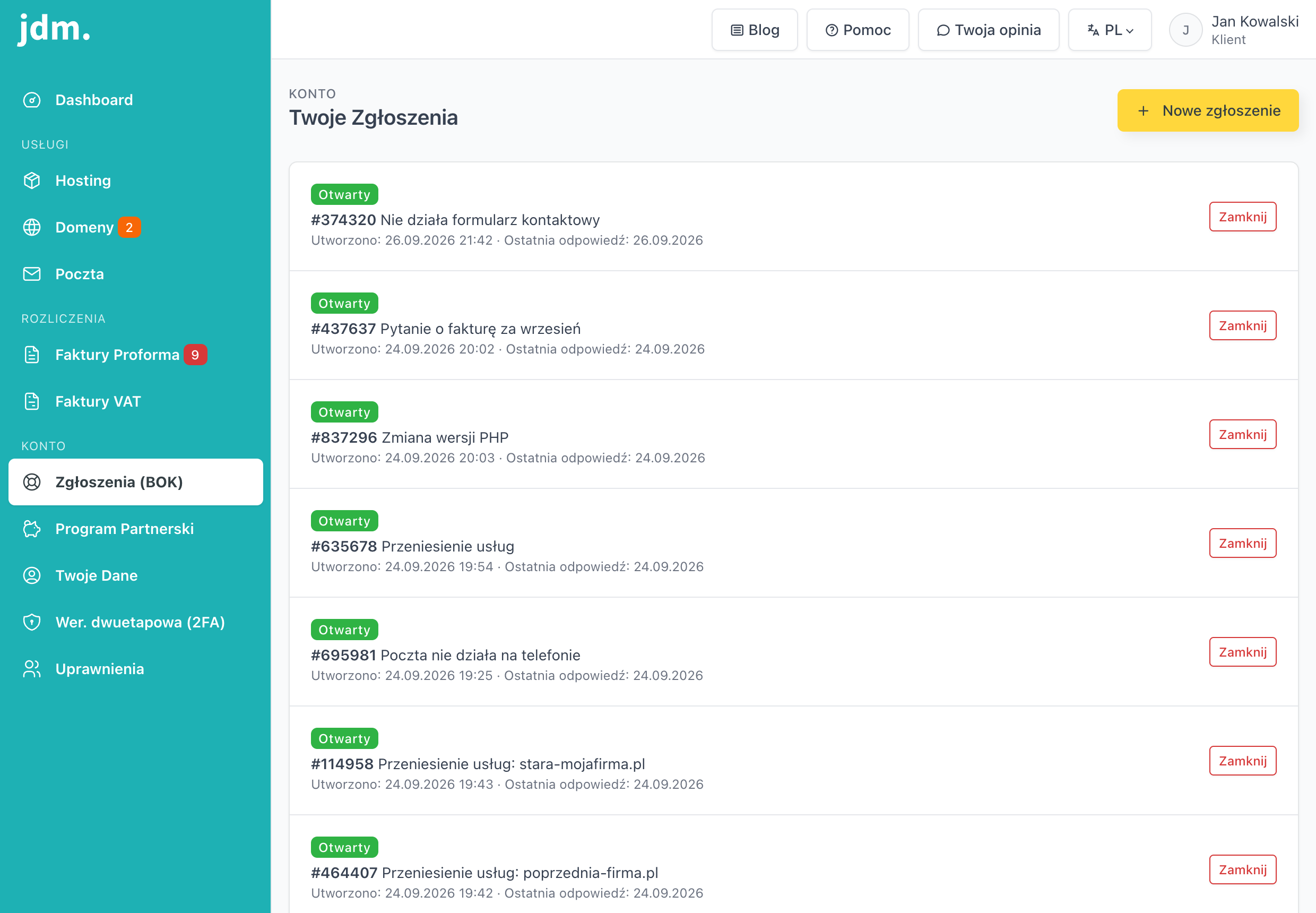The image size is (1316, 913).
Task: Expand the PL language dropdown
Action: [1110, 30]
